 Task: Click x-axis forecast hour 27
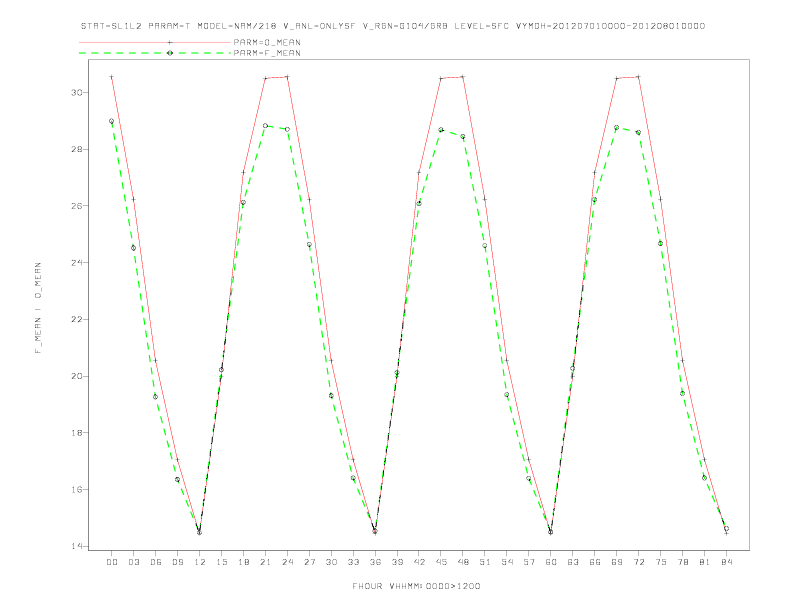click(x=309, y=562)
